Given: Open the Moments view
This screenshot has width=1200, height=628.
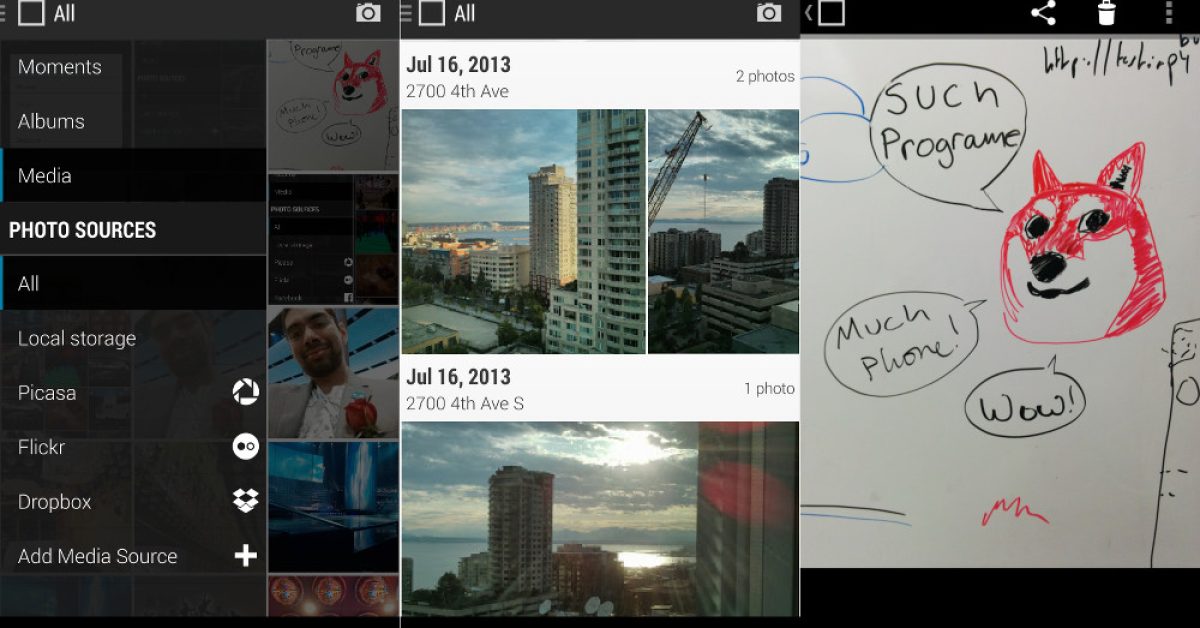Looking at the screenshot, I should [60, 67].
